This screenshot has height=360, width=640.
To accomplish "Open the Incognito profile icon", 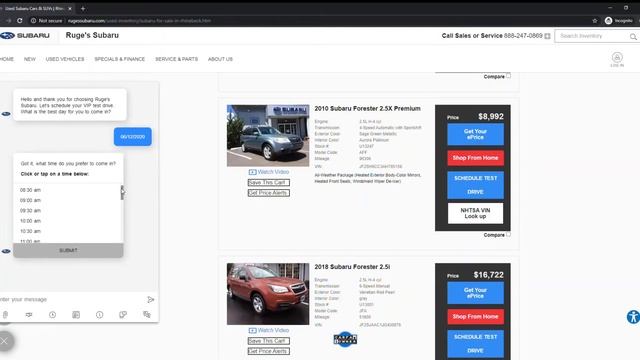I will [x=609, y=20].
